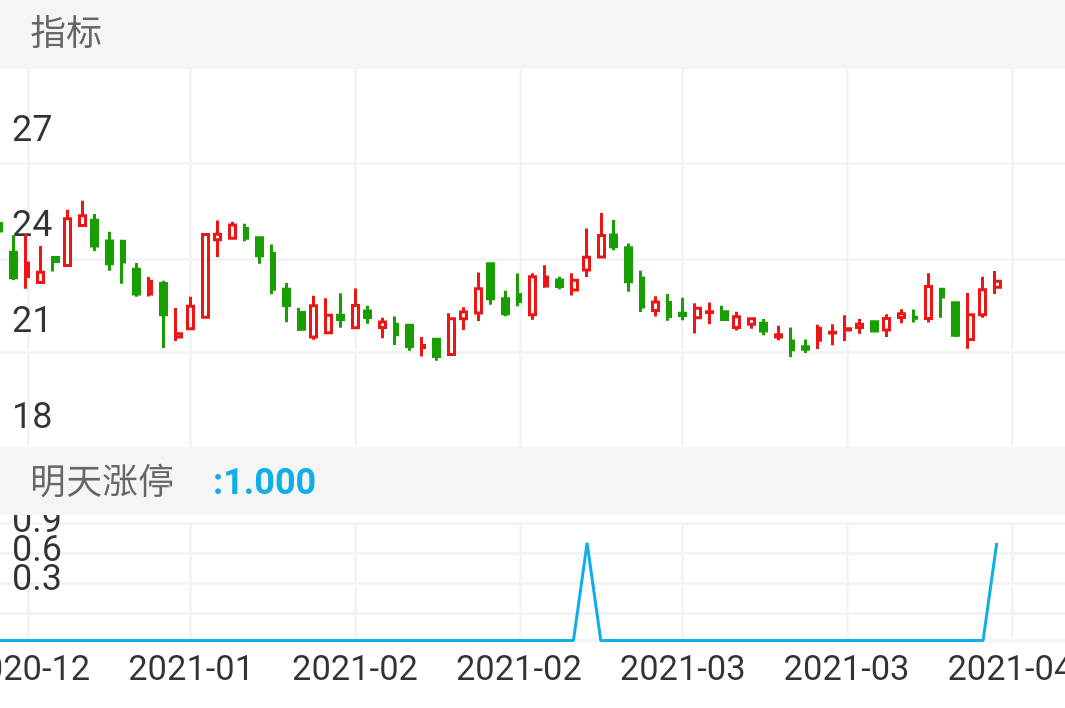Select the 27 price axis label
The height and width of the screenshot is (708, 1065).
click(31, 129)
